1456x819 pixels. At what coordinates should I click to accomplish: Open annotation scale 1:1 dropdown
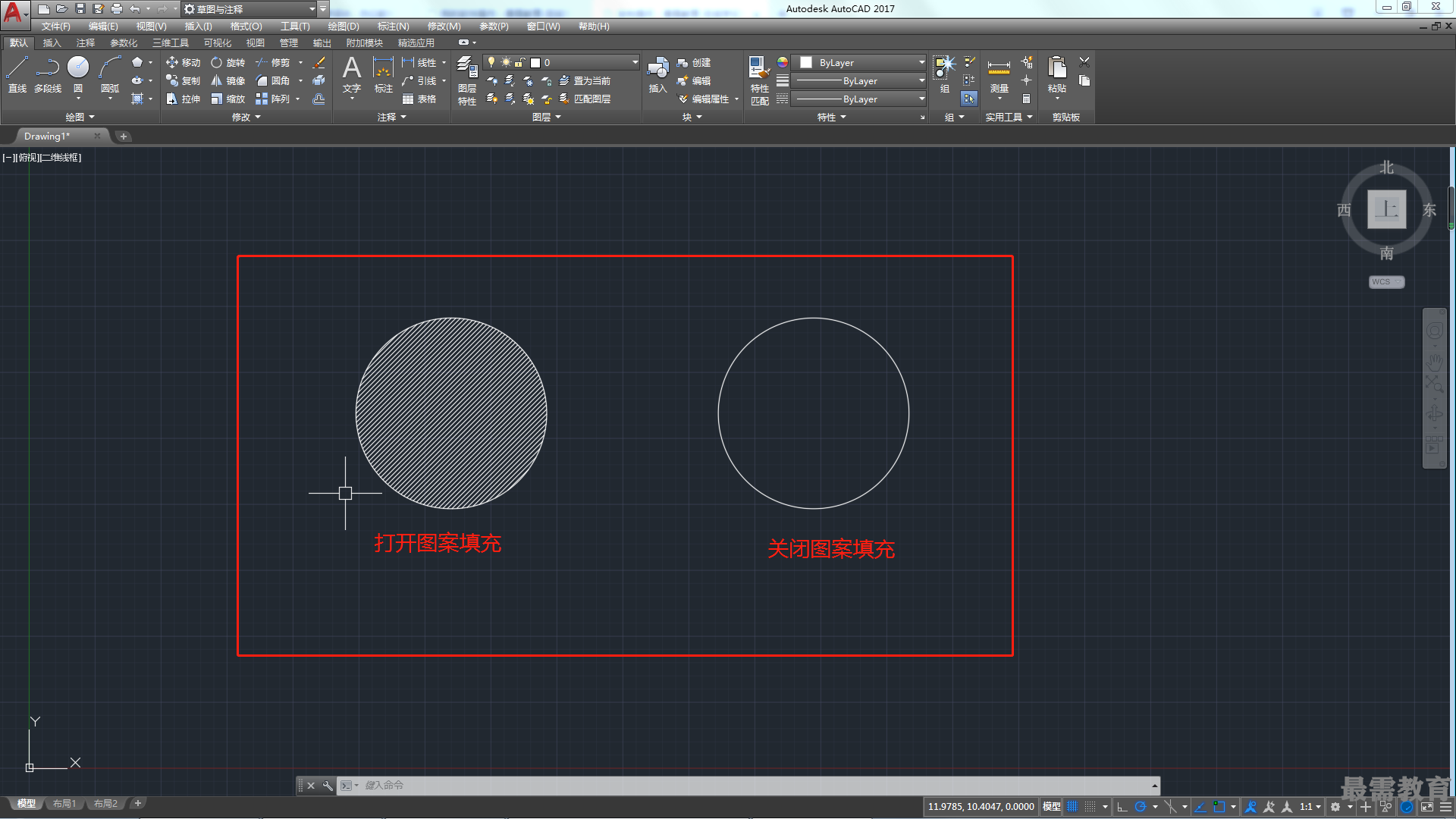(x=1310, y=807)
